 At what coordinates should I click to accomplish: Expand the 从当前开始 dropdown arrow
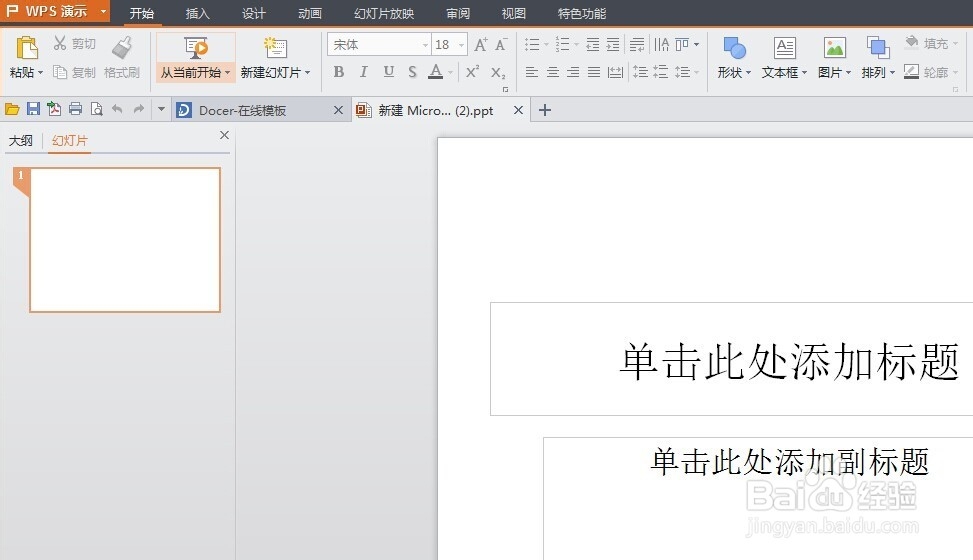tap(228, 73)
